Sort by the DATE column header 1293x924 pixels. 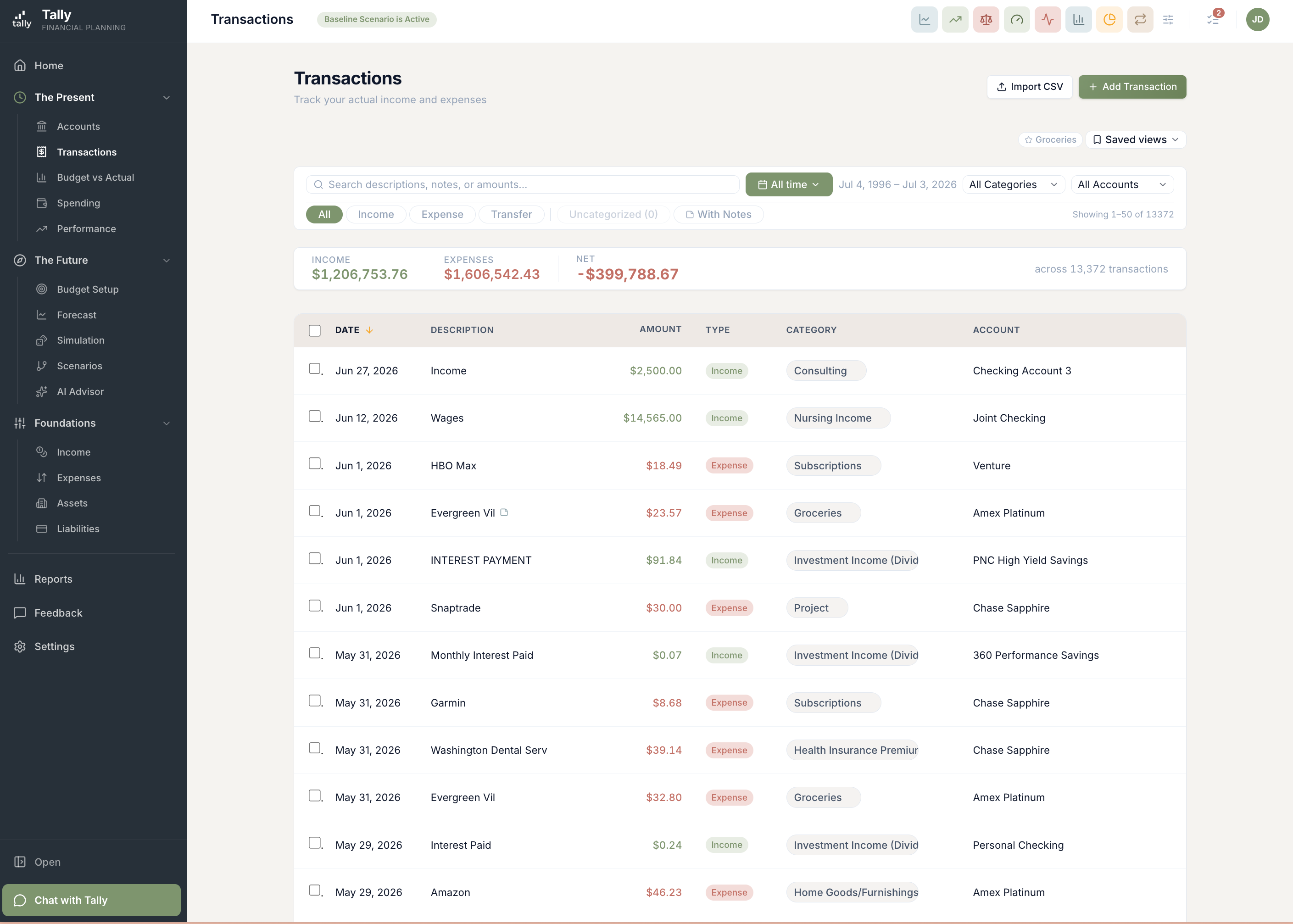pos(353,330)
